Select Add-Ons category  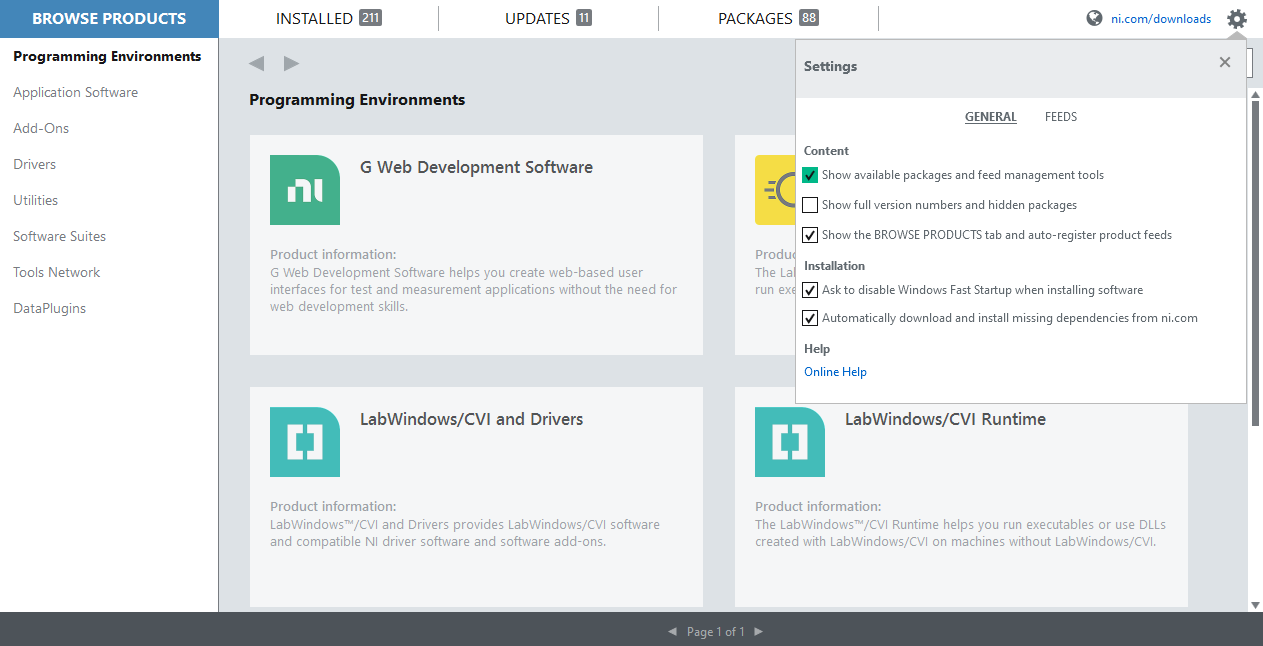(x=41, y=129)
